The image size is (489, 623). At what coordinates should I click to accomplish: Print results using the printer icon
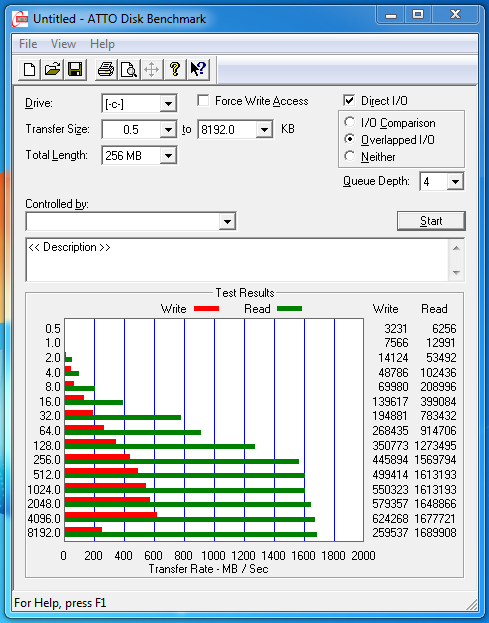pyautogui.click(x=106, y=70)
